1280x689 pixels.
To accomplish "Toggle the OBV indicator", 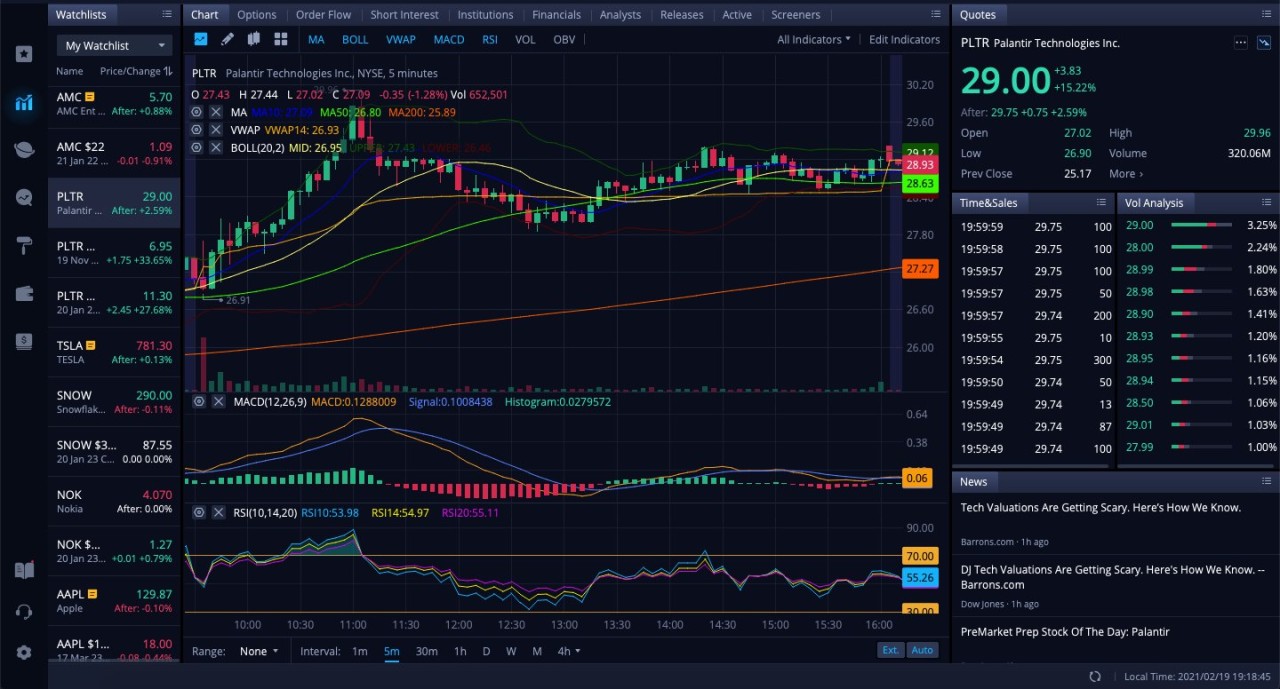I will tap(564, 40).
